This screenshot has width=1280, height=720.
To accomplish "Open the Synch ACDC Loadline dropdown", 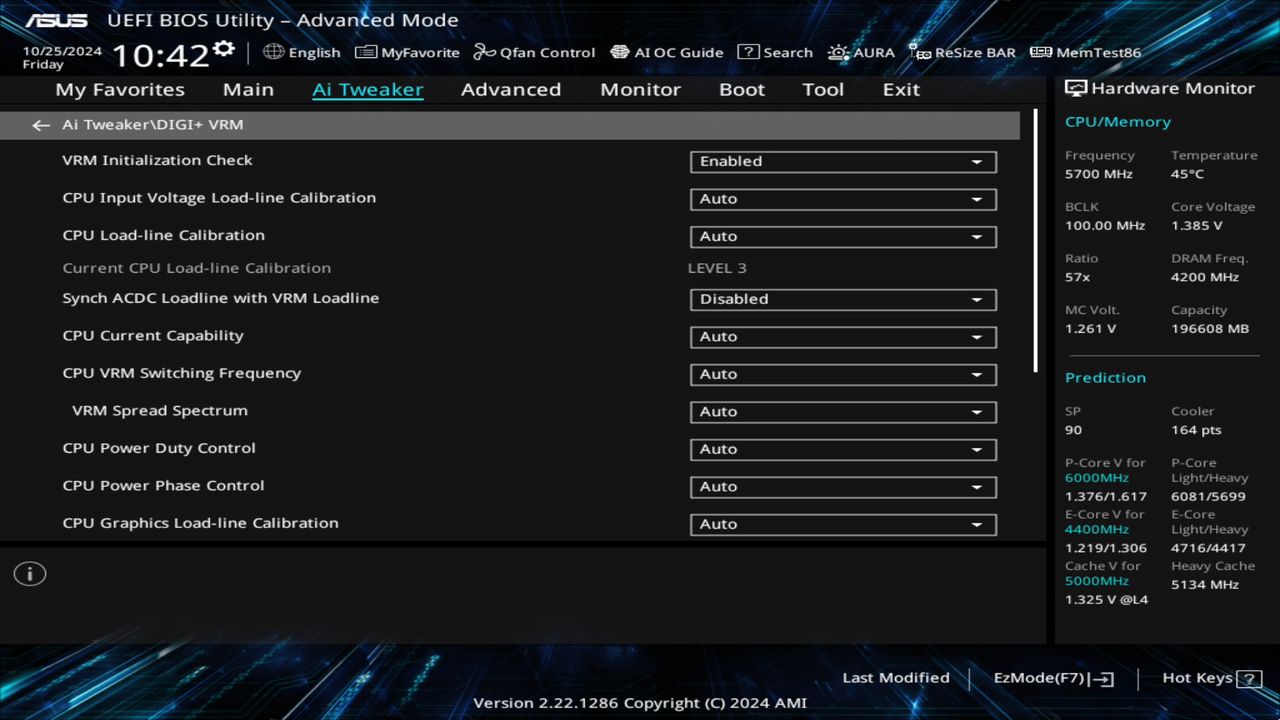I will click(x=842, y=299).
